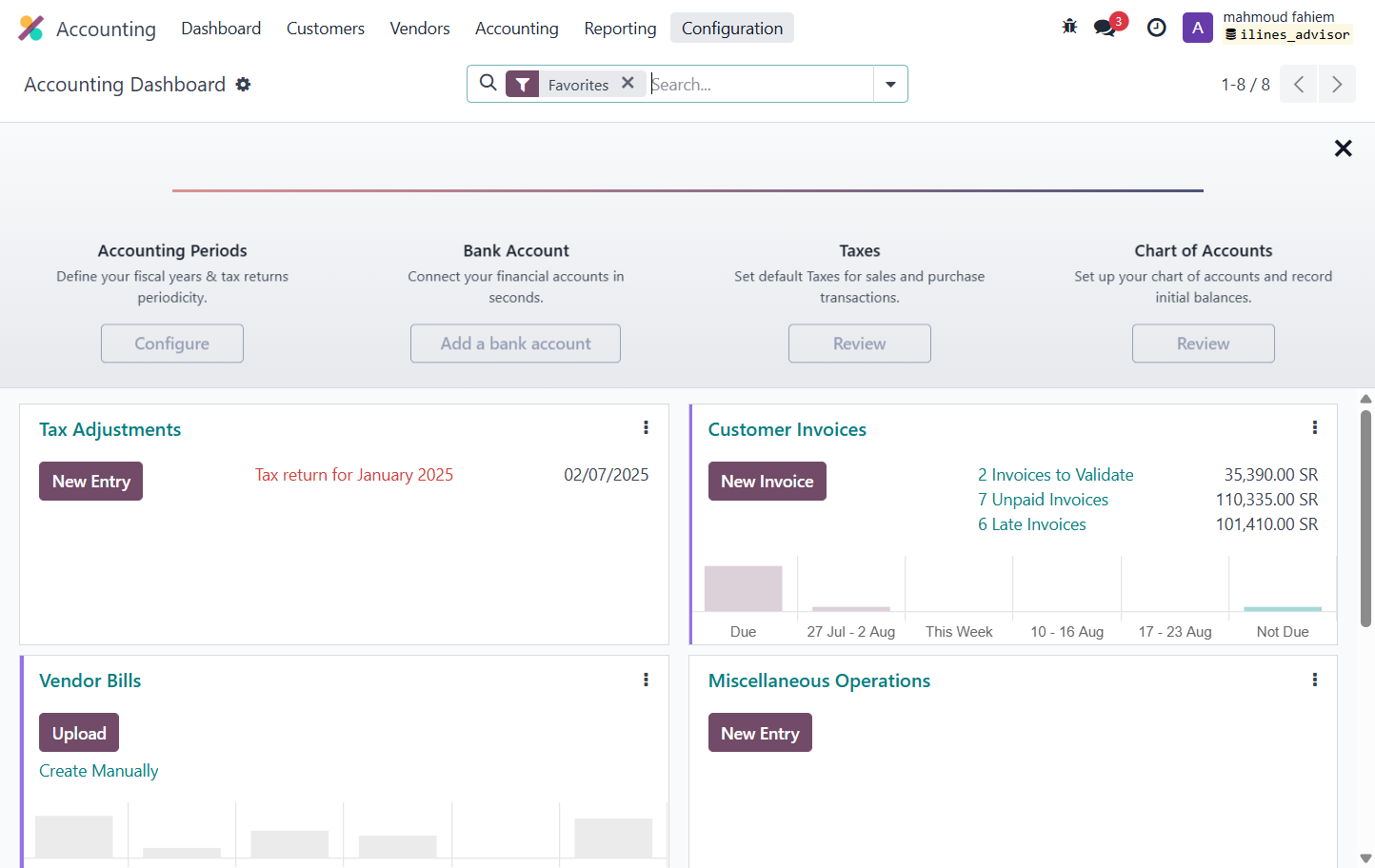Open the Customer Invoices journal title
Viewport: 1375px width, 868px height.
(787, 429)
